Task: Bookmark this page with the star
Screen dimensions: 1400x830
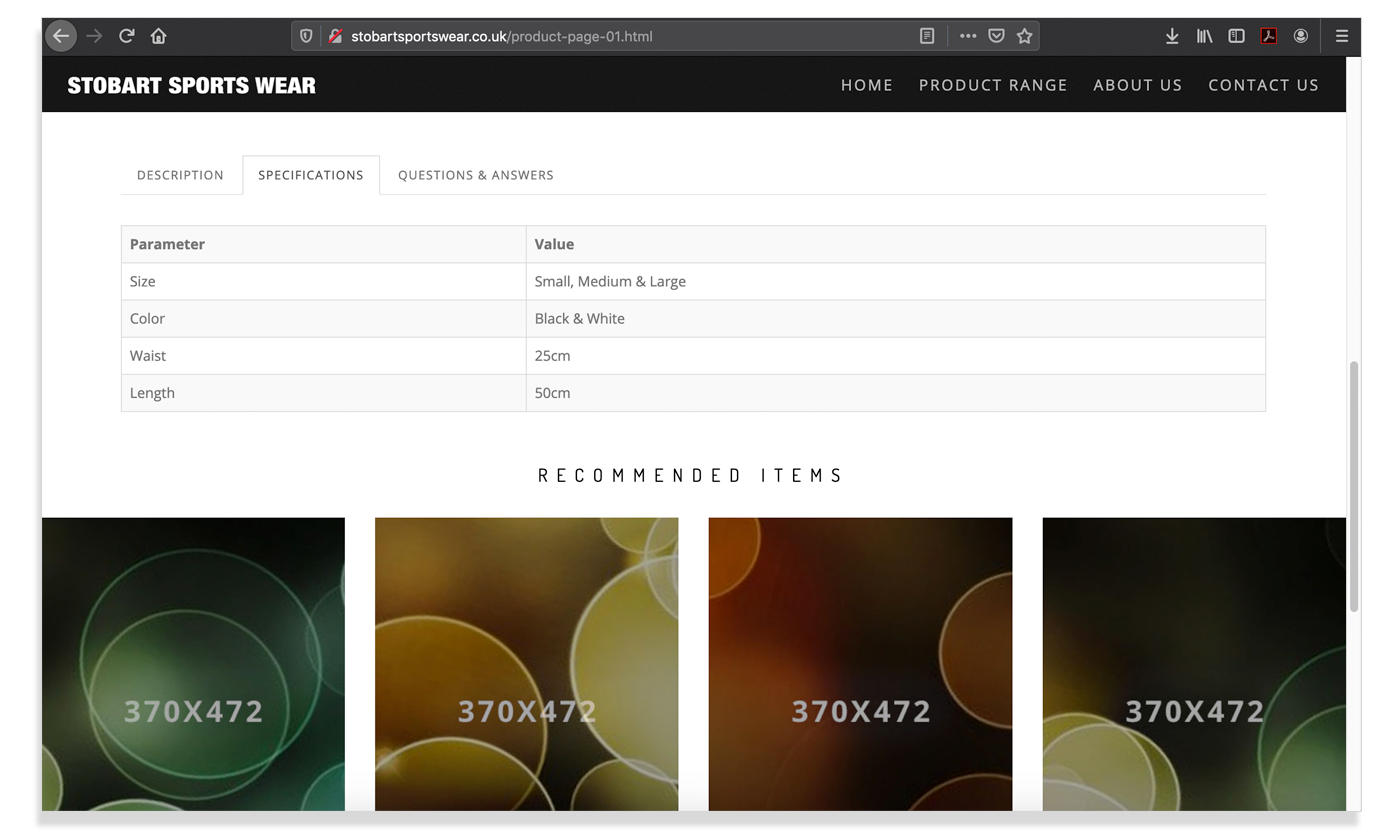Action: tap(1024, 36)
